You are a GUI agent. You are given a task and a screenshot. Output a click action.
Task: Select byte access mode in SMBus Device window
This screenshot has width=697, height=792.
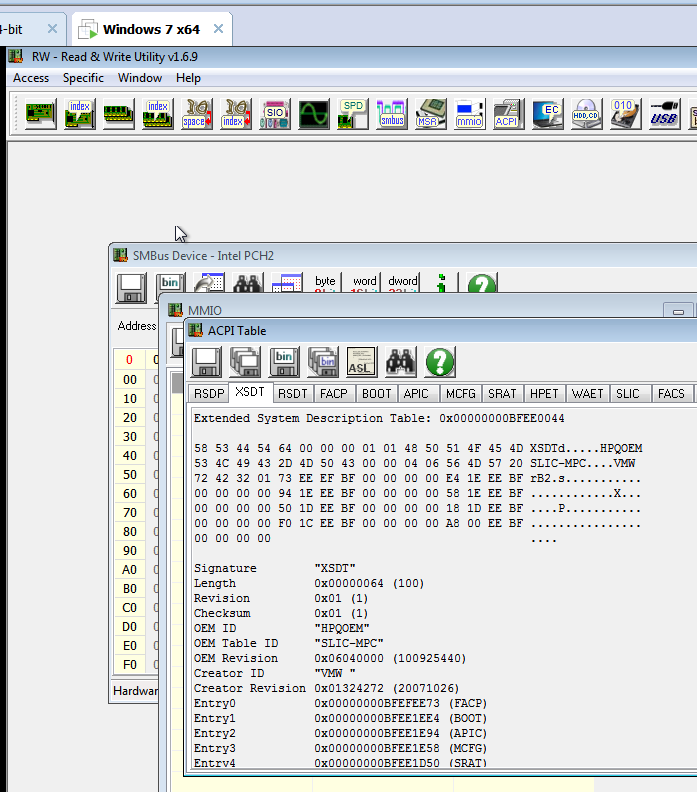[x=325, y=282]
